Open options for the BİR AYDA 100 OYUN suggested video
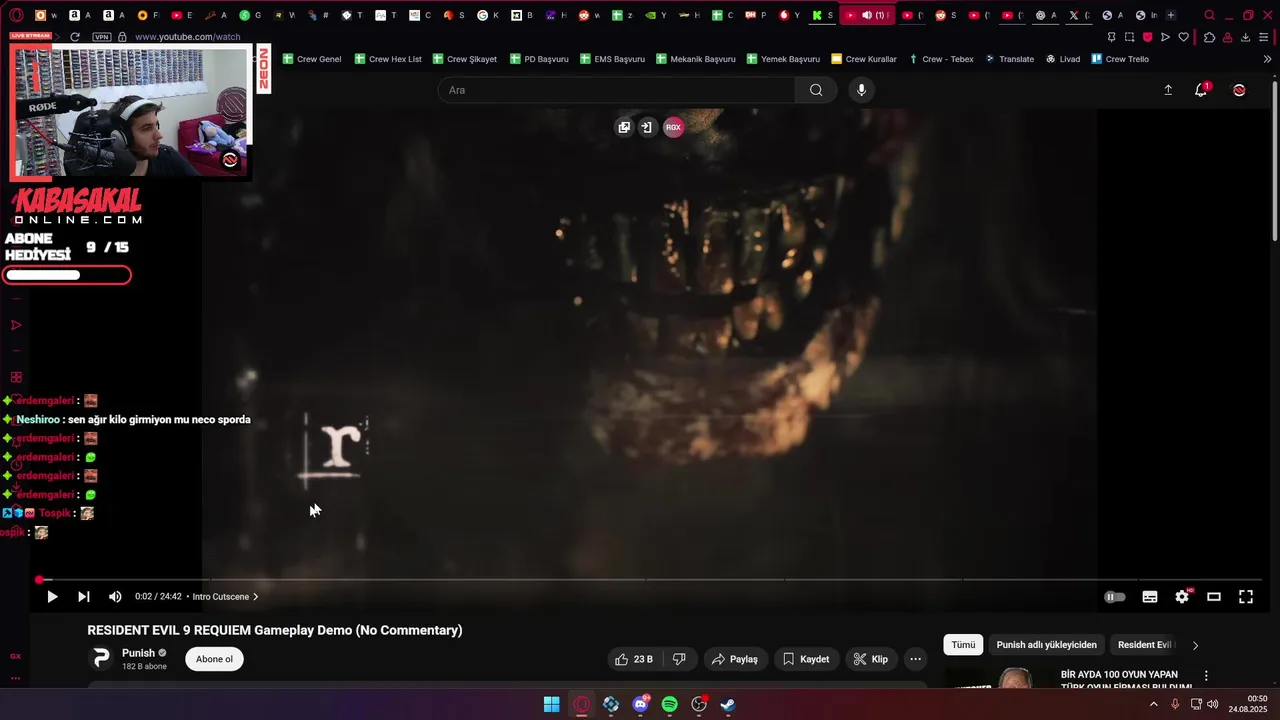This screenshot has width=1280, height=720. [1206, 676]
